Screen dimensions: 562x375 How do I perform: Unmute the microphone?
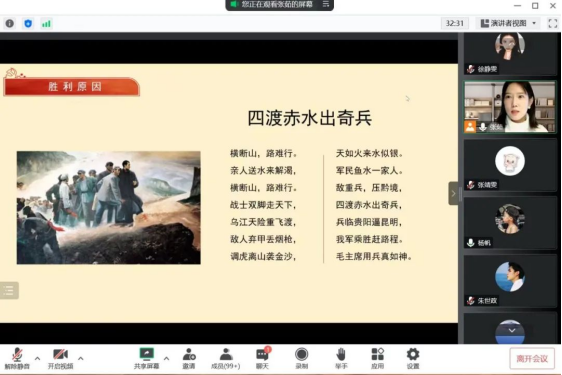pyautogui.click(x=17, y=358)
